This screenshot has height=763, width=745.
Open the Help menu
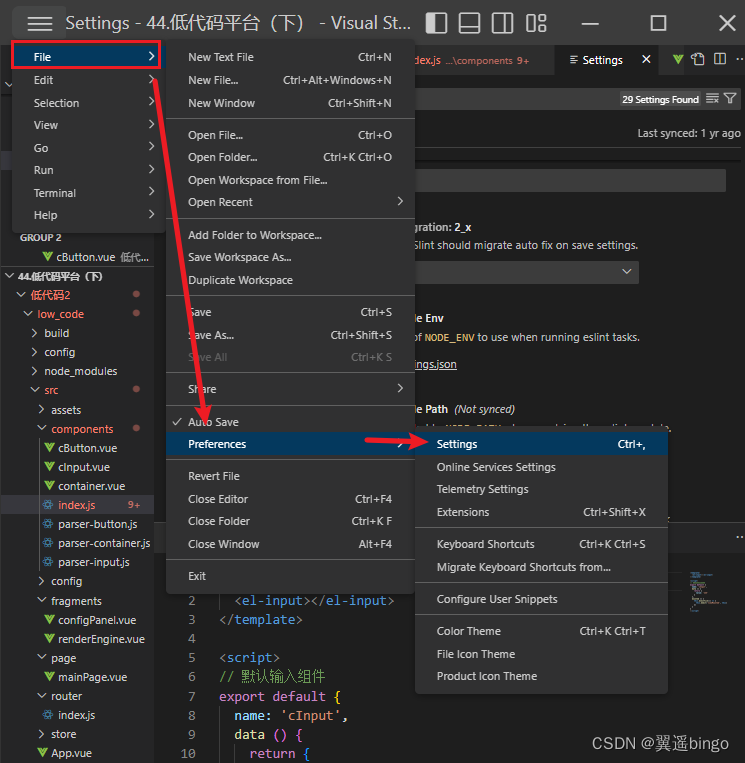point(87,215)
